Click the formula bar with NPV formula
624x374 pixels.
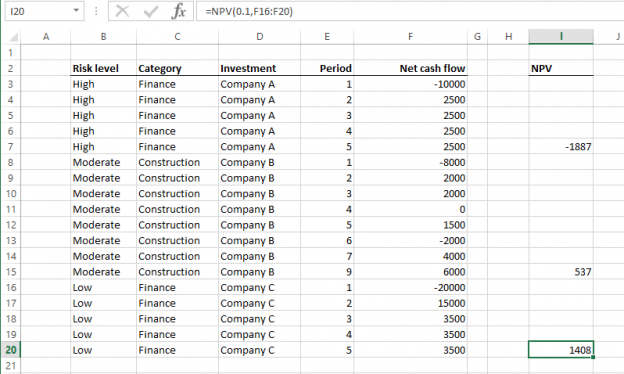(410, 11)
